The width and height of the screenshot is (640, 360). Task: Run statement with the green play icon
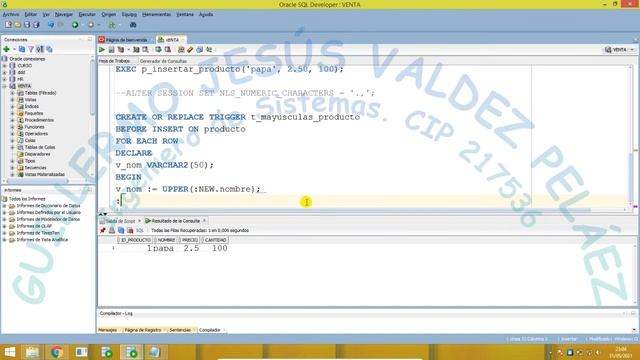click(x=102, y=50)
